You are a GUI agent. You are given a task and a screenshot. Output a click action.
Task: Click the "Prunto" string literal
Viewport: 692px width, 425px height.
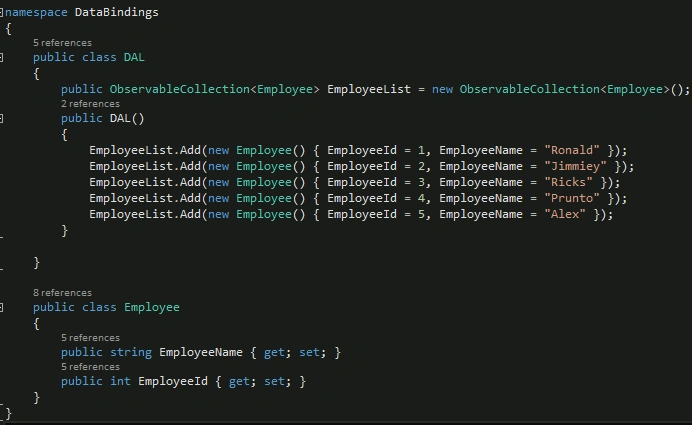pyautogui.click(x=572, y=198)
